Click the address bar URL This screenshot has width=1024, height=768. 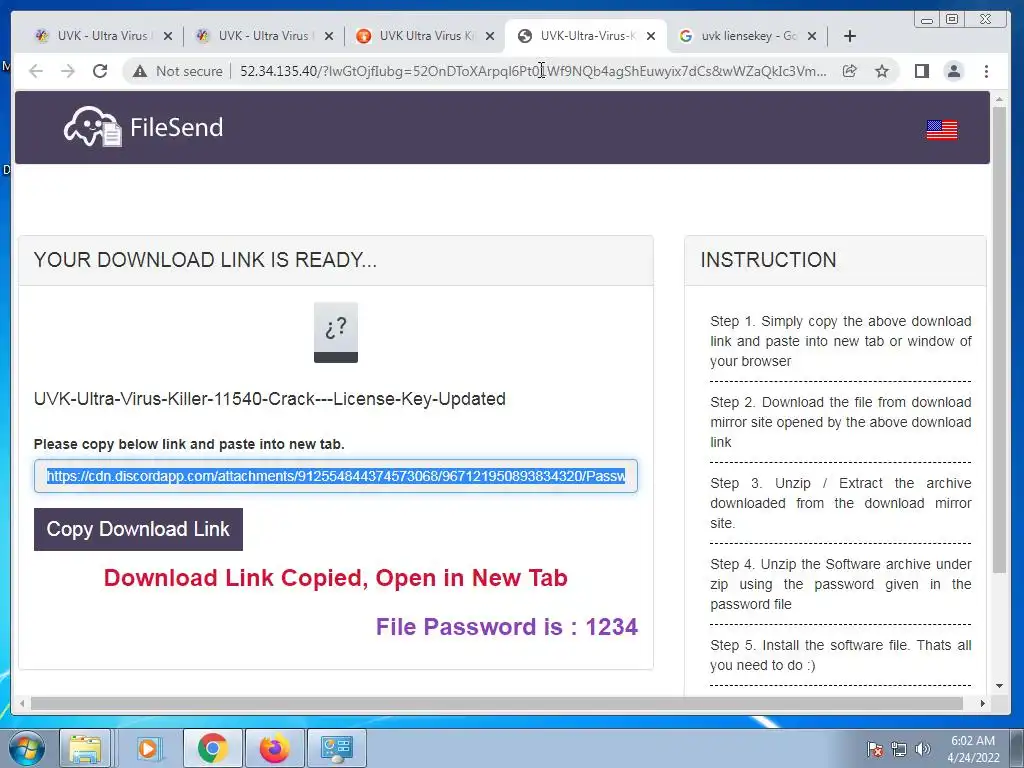point(533,71)
